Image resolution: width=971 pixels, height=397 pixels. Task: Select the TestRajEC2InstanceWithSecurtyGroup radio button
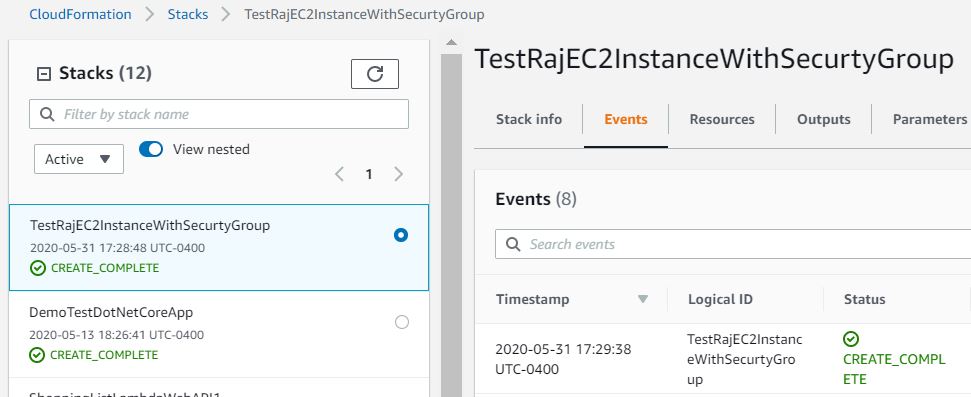click(401, 235)
